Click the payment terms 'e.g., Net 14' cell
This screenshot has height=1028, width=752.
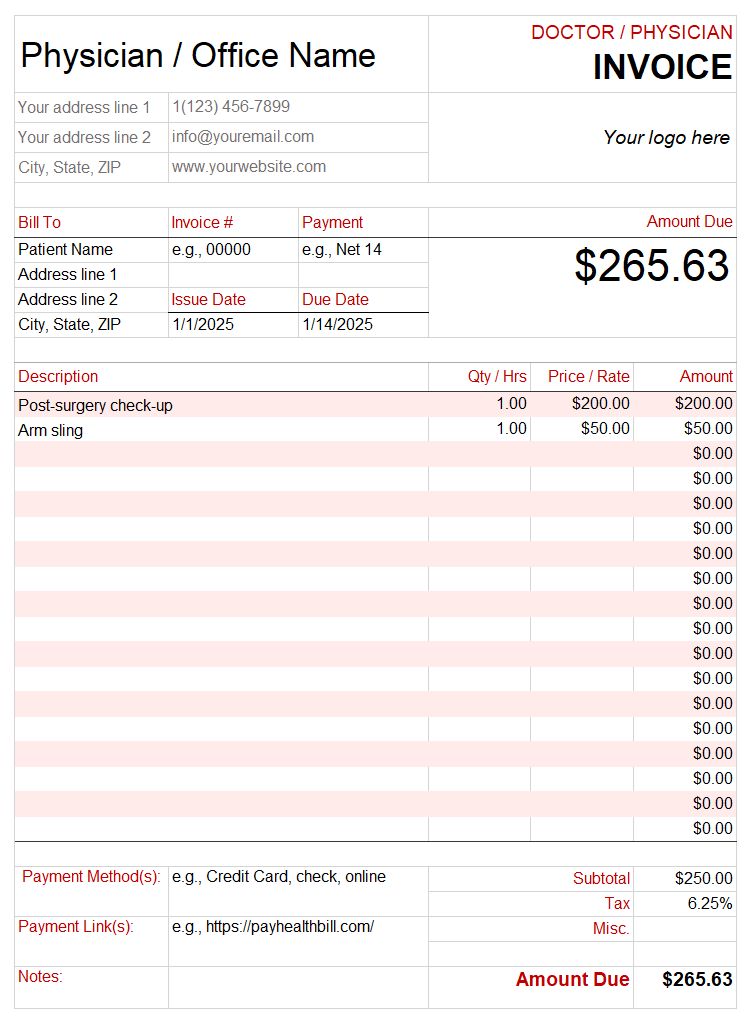(x=342, y=250)
